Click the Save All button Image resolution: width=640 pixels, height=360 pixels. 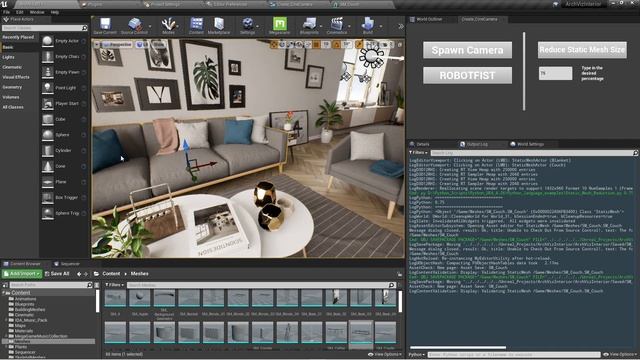click(57, 273)
